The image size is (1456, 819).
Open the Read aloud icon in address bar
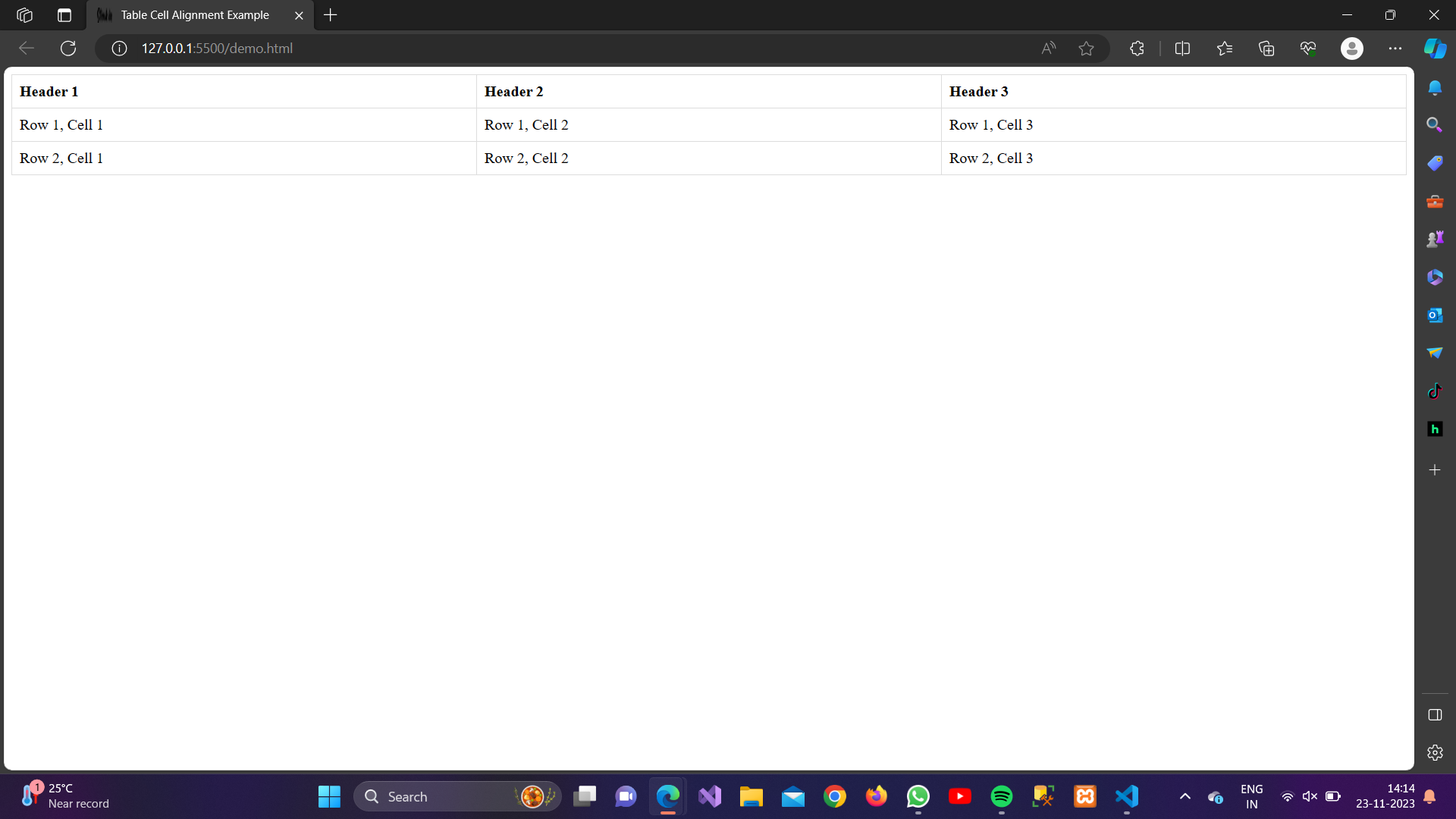pyautogui.click(x=1048, y=49)
